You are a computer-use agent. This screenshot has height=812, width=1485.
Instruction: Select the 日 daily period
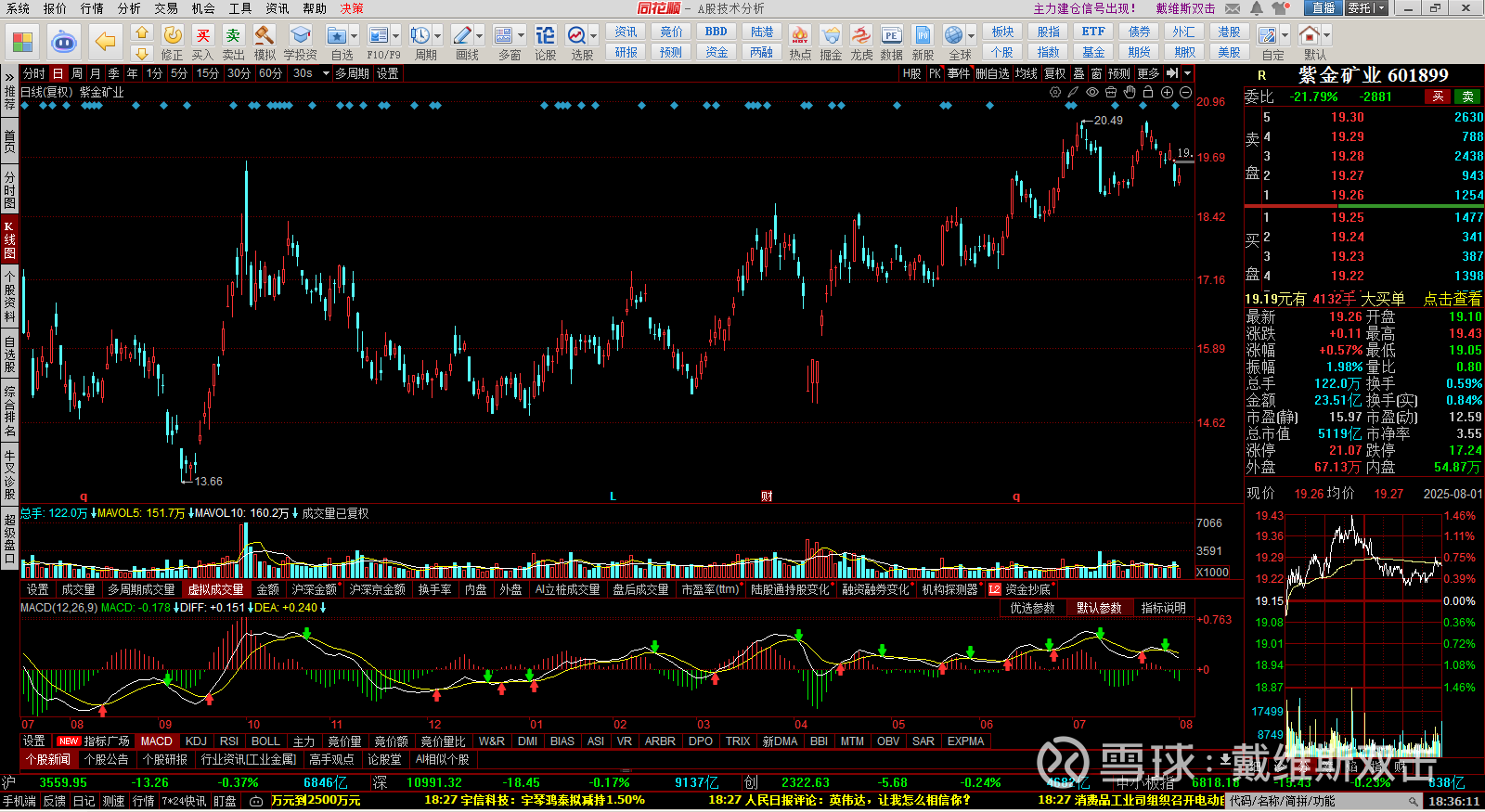(x=58, y=73)
